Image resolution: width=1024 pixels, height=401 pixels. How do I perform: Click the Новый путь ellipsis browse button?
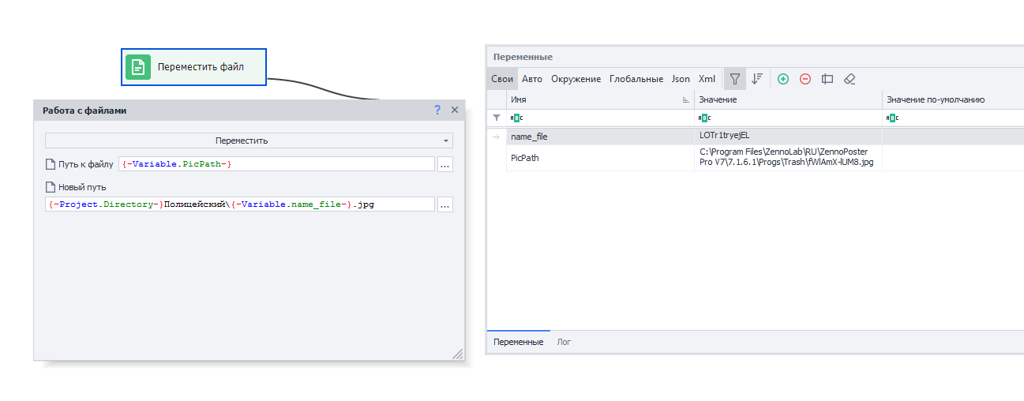pyautogui.click(x=445, y=204)
